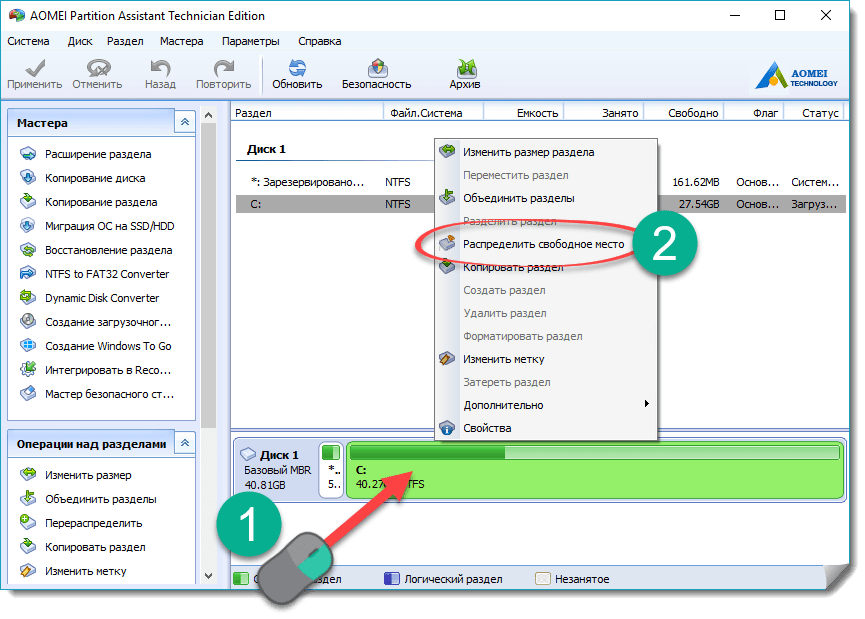
Task: Click the Расширение раздела wizard icon
Action: coord(28,154)
